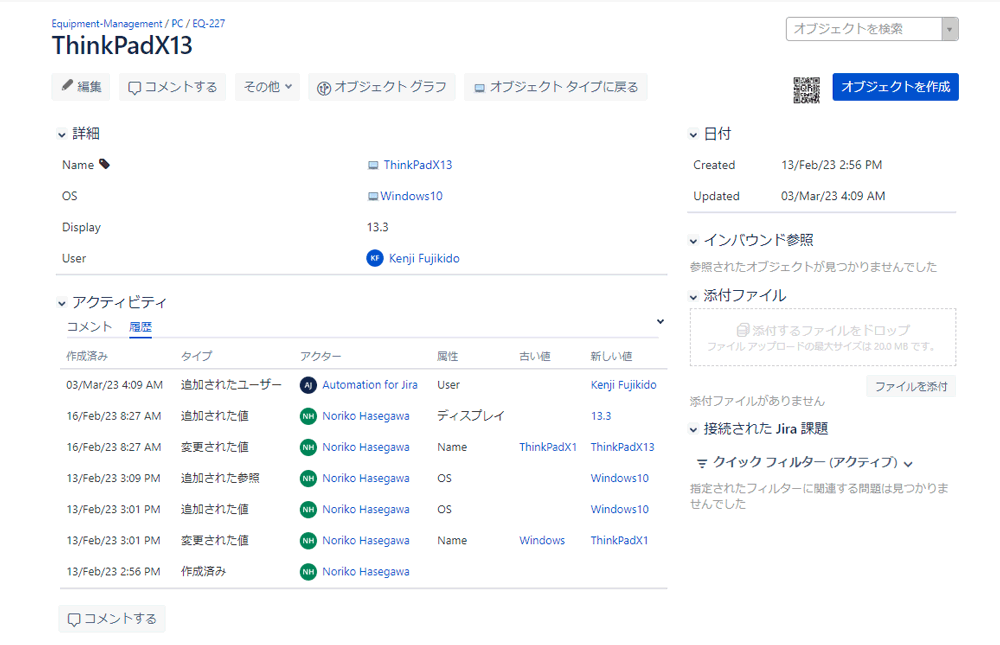Open Kenji Fujikido user link in details
This screenshot has width=1000, height=645.
pos(424,258)
